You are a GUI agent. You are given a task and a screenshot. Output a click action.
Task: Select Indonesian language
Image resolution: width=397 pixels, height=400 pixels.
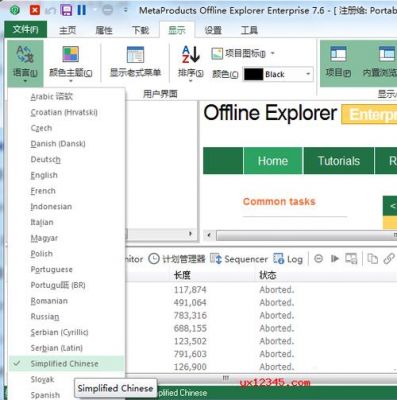tap(67, 206)
